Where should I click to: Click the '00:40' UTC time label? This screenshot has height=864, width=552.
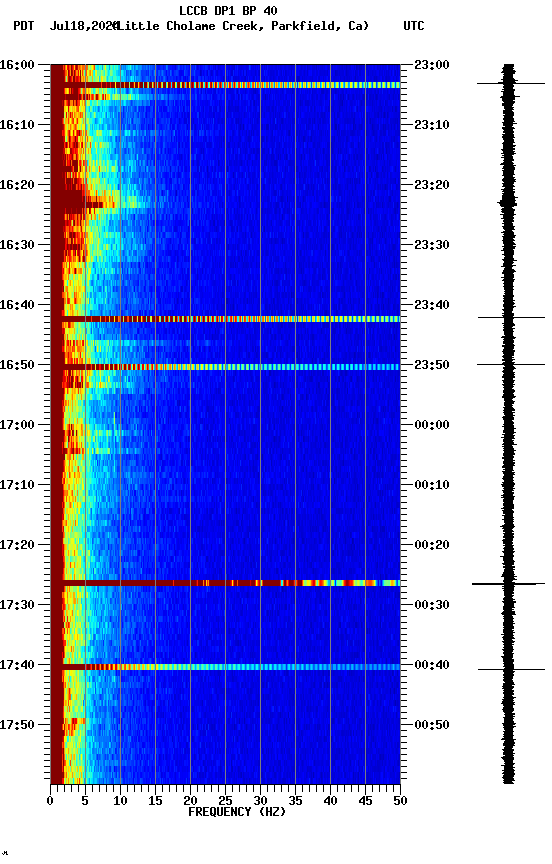(x=432, y=665)
